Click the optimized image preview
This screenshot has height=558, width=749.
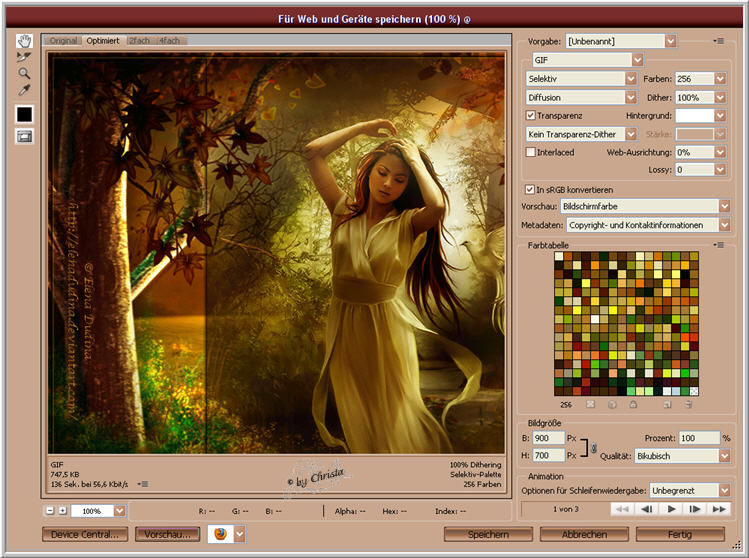(x=276, y=253)
